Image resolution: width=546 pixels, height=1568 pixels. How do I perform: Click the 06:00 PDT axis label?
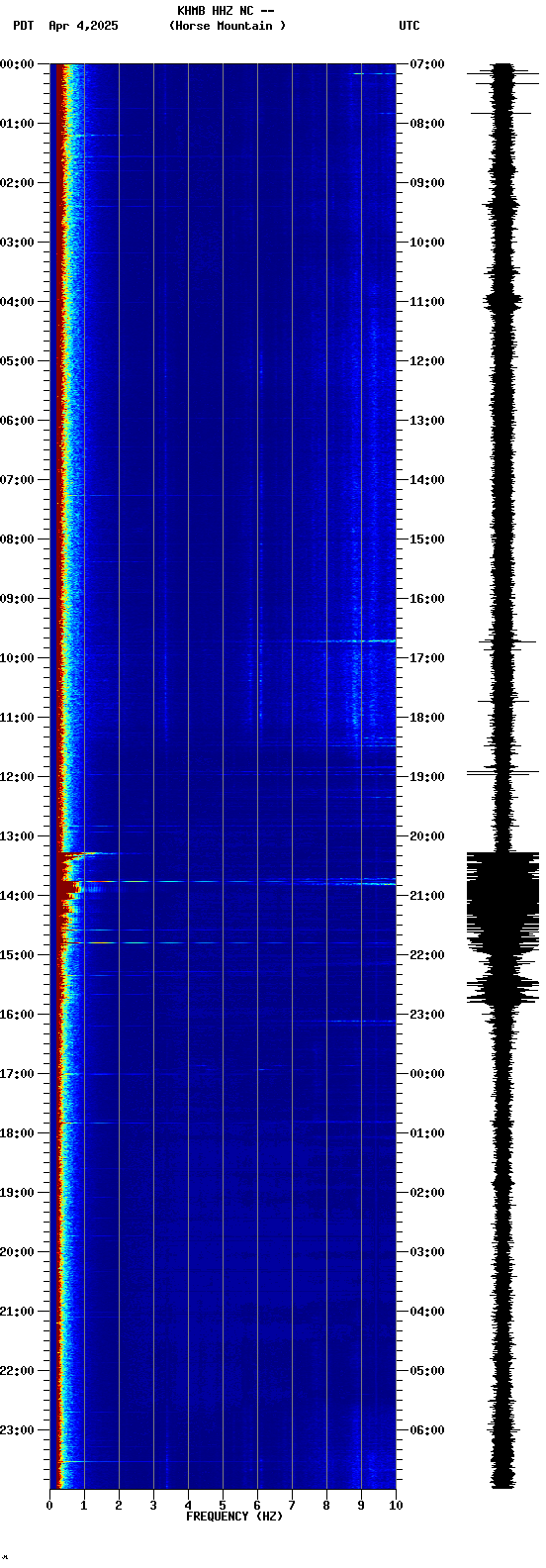click(17, 421)
